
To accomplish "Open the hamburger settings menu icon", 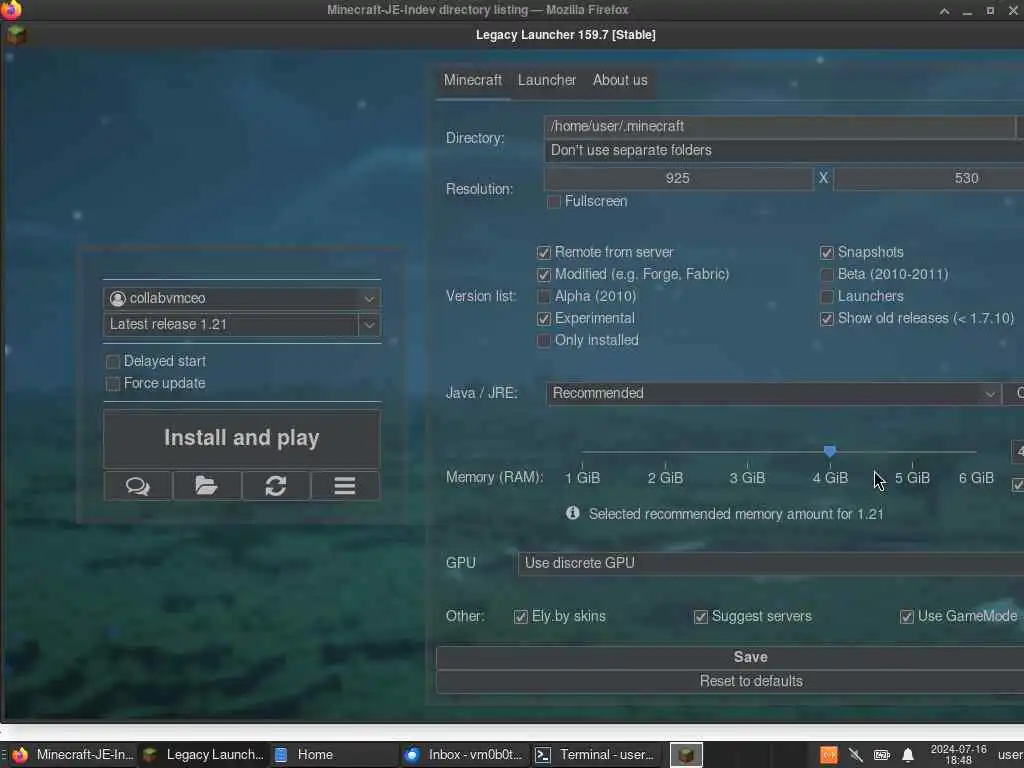I will [345, 486].
